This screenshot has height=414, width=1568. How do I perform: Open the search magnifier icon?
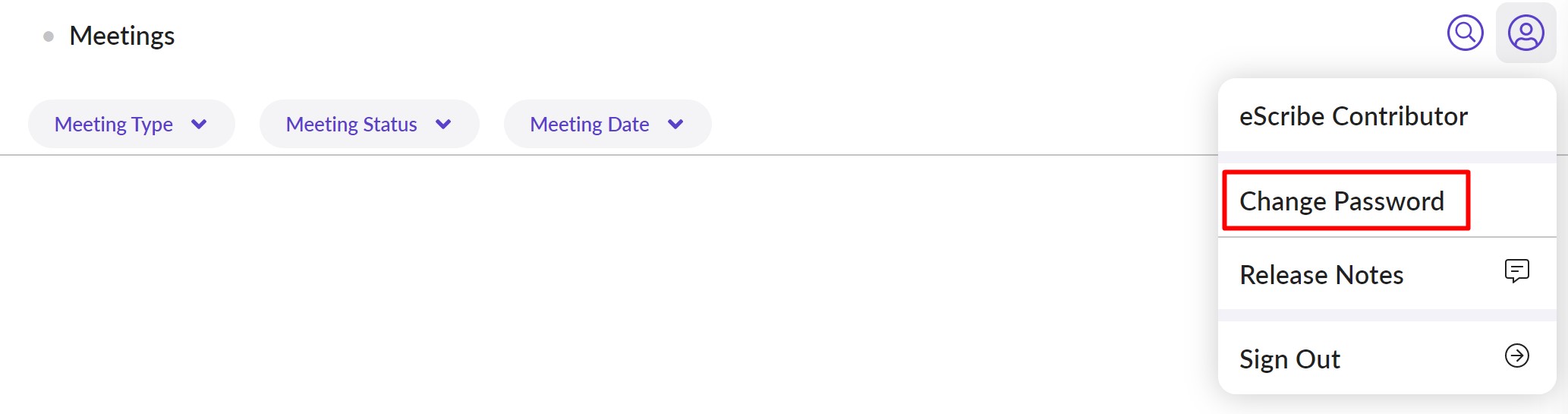tap(1465, 33)
